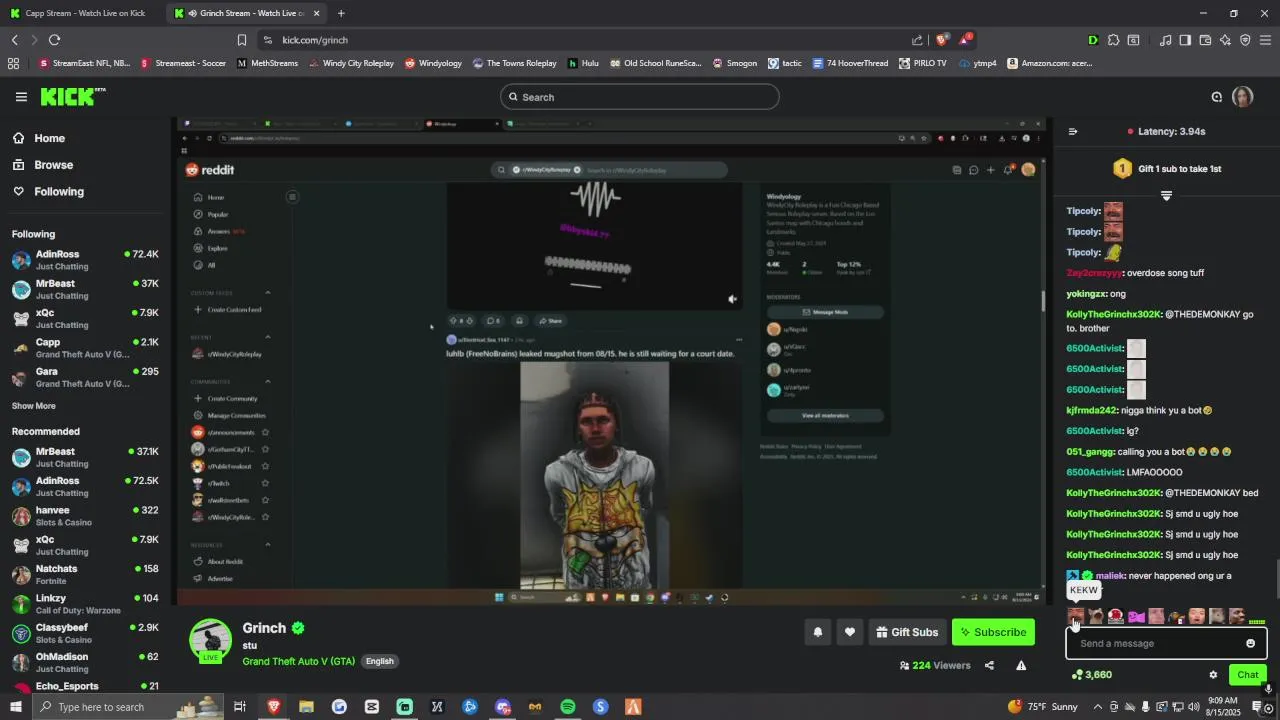The height and width of the screenshot is (720, 1280).
Task: Open Linkzy Call of Duty channel
Action: [85, 604]
